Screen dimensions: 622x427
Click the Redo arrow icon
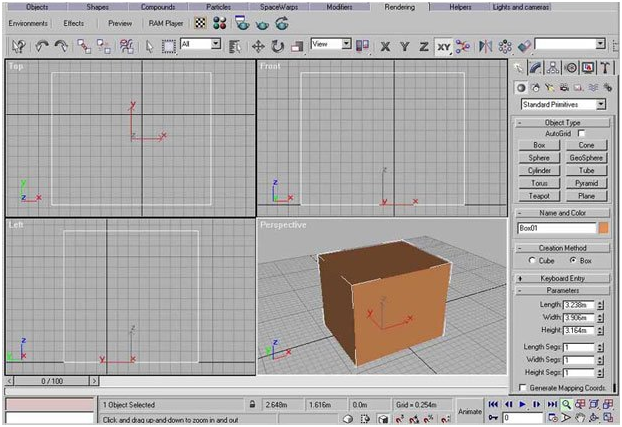point(61,46)
